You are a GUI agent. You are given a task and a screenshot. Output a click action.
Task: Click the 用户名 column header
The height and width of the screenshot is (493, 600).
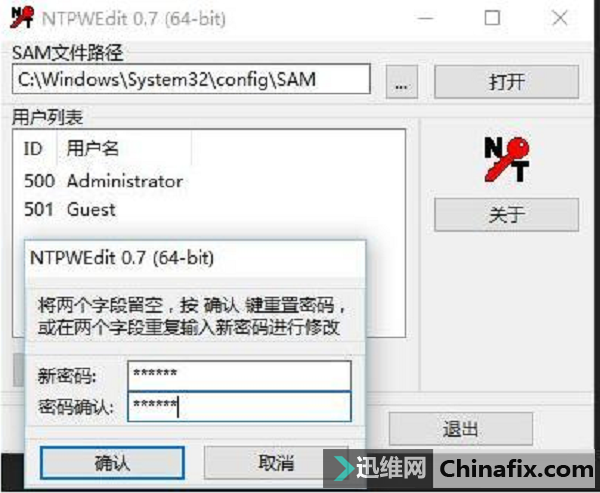pos(124,148)
